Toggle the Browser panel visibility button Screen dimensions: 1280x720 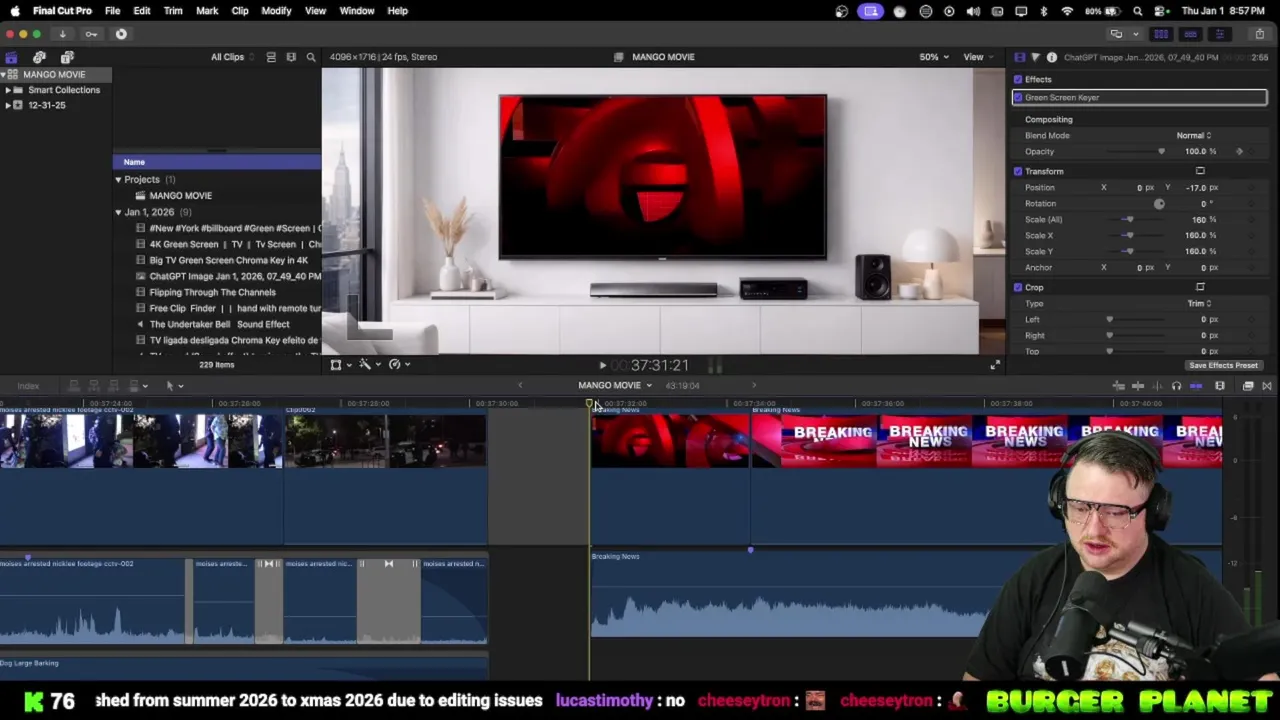(1161, 34)
